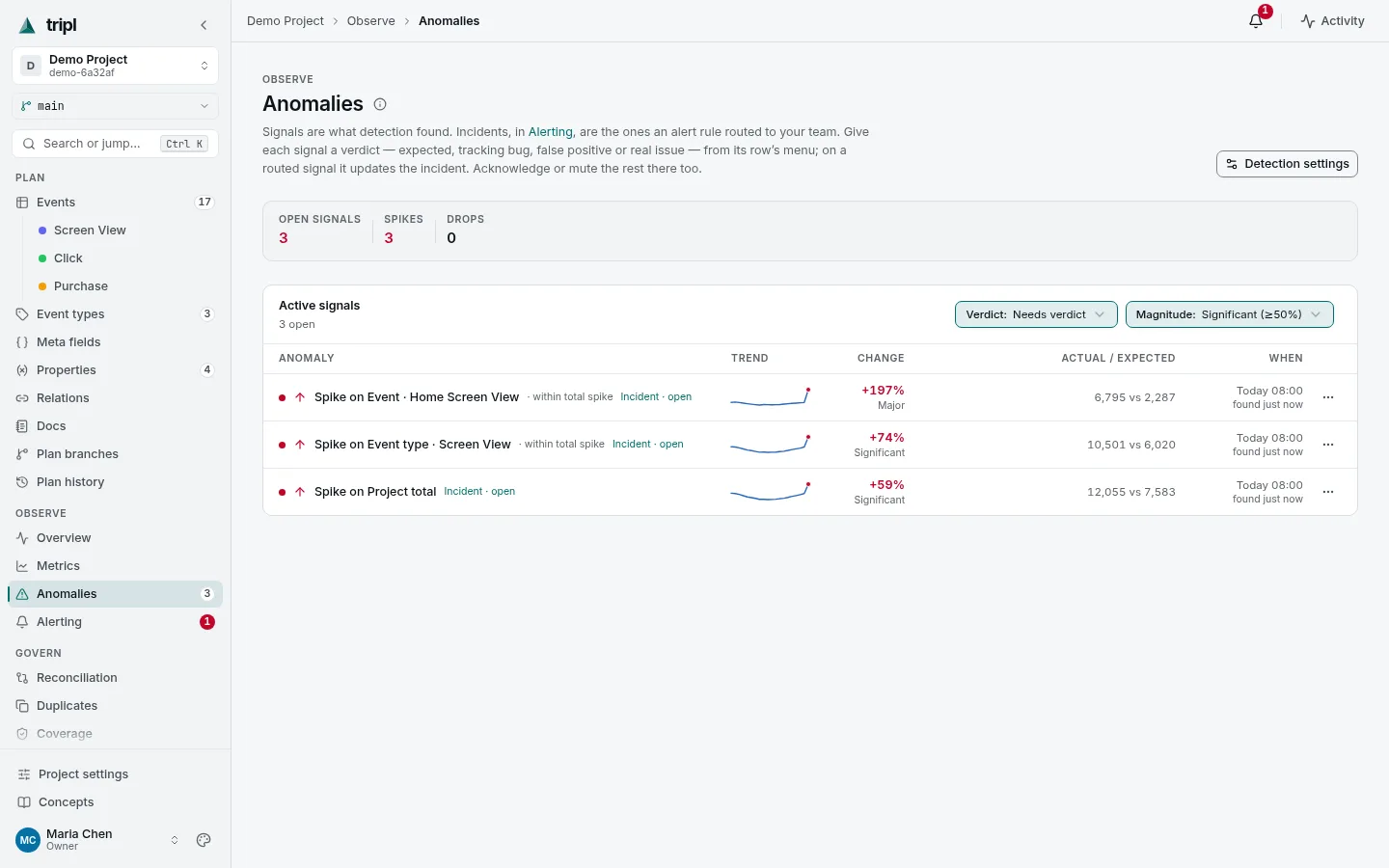The image size is (1389, 868).
Task: Click the Relations link icon
Action: (x=22, y=398)
